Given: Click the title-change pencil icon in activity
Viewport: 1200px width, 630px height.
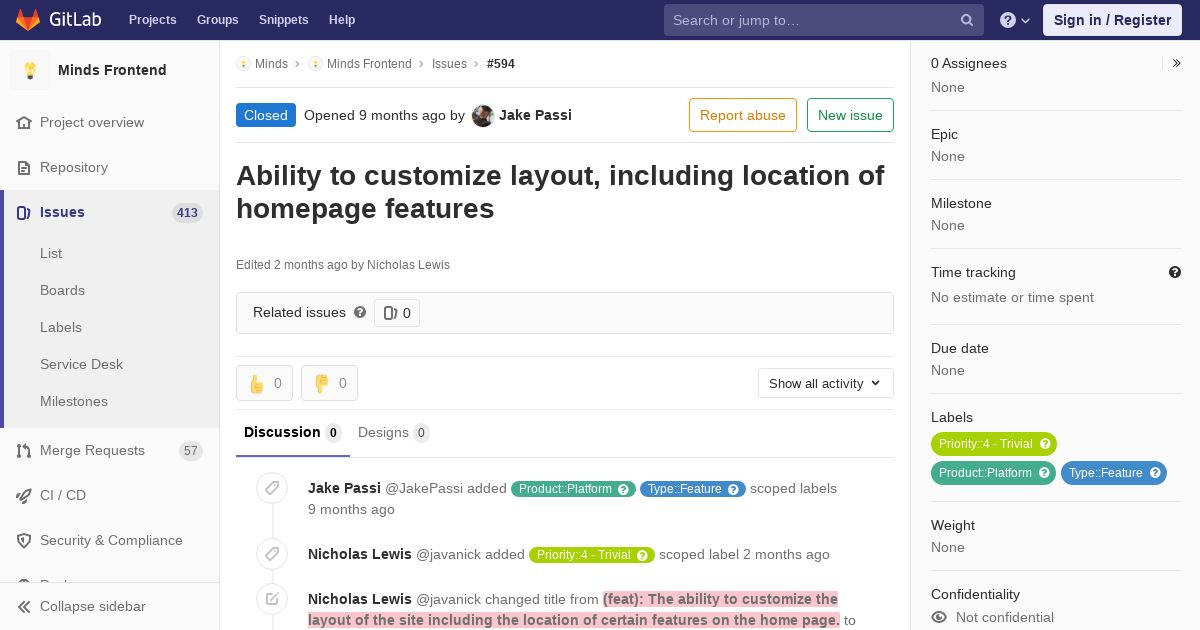Looking at the screenshot, I should coord(272,599).
